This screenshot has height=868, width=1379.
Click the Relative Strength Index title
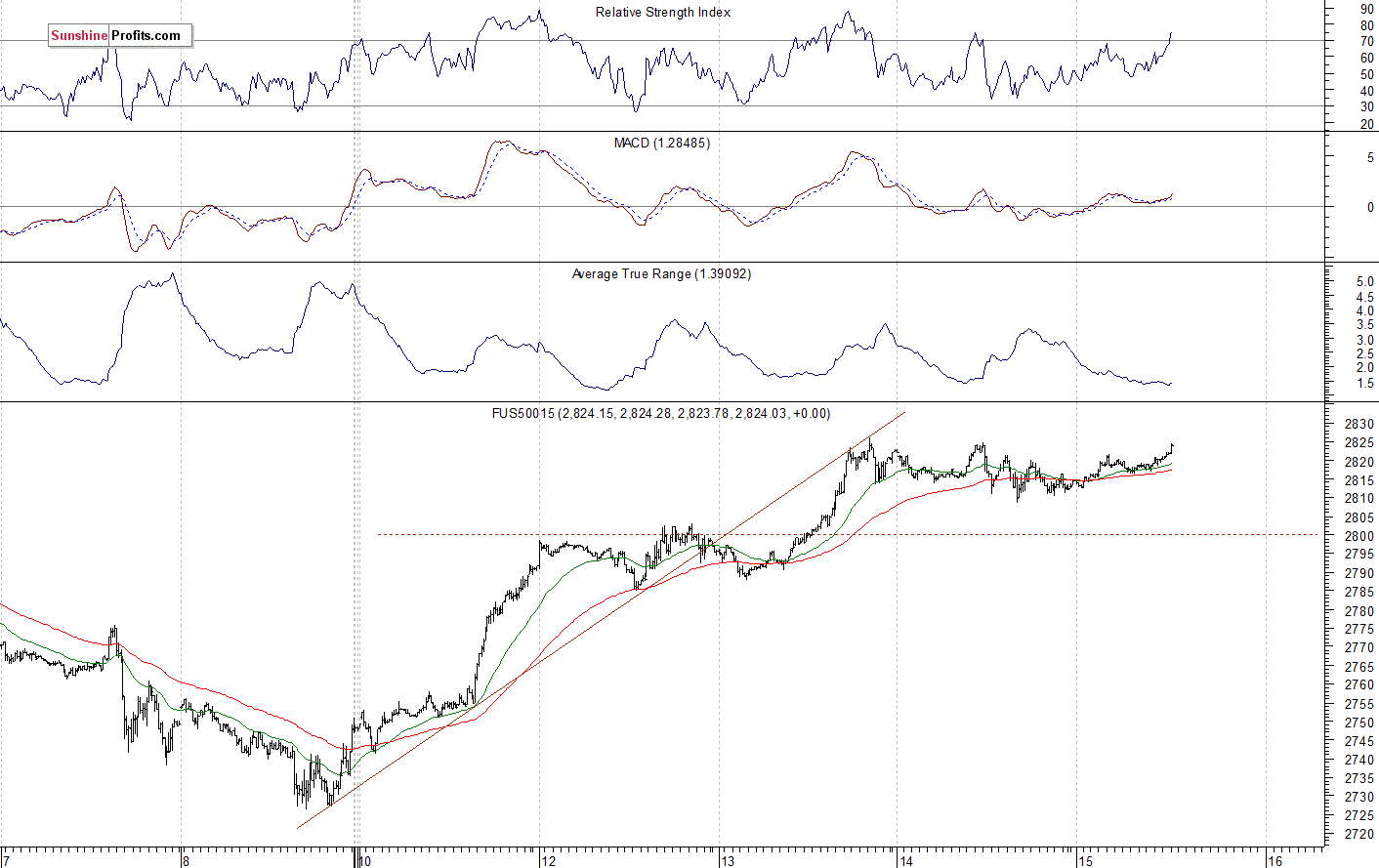(x=663, y=13)
